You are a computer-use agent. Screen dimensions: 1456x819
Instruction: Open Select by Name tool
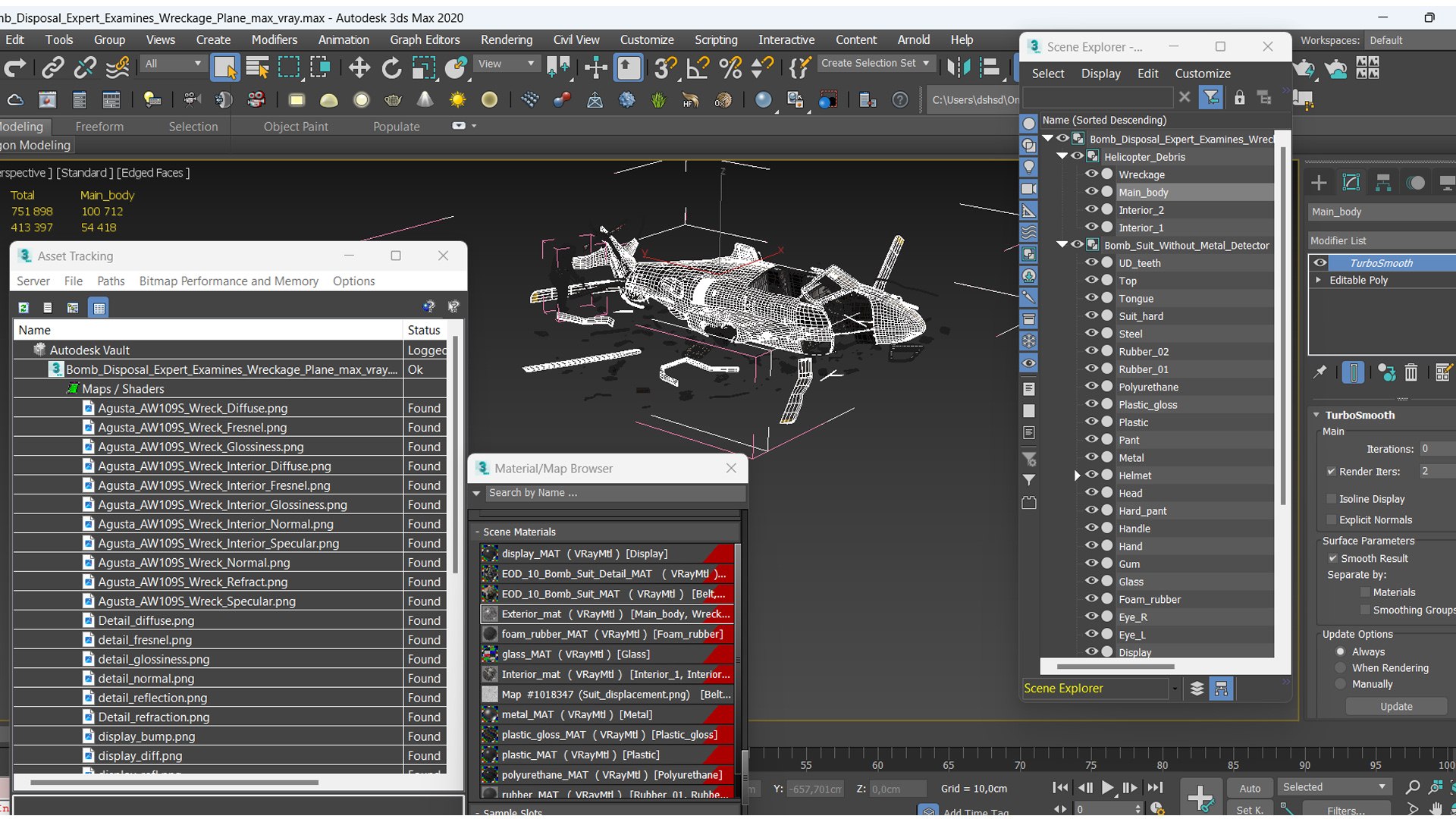(258, 68)
